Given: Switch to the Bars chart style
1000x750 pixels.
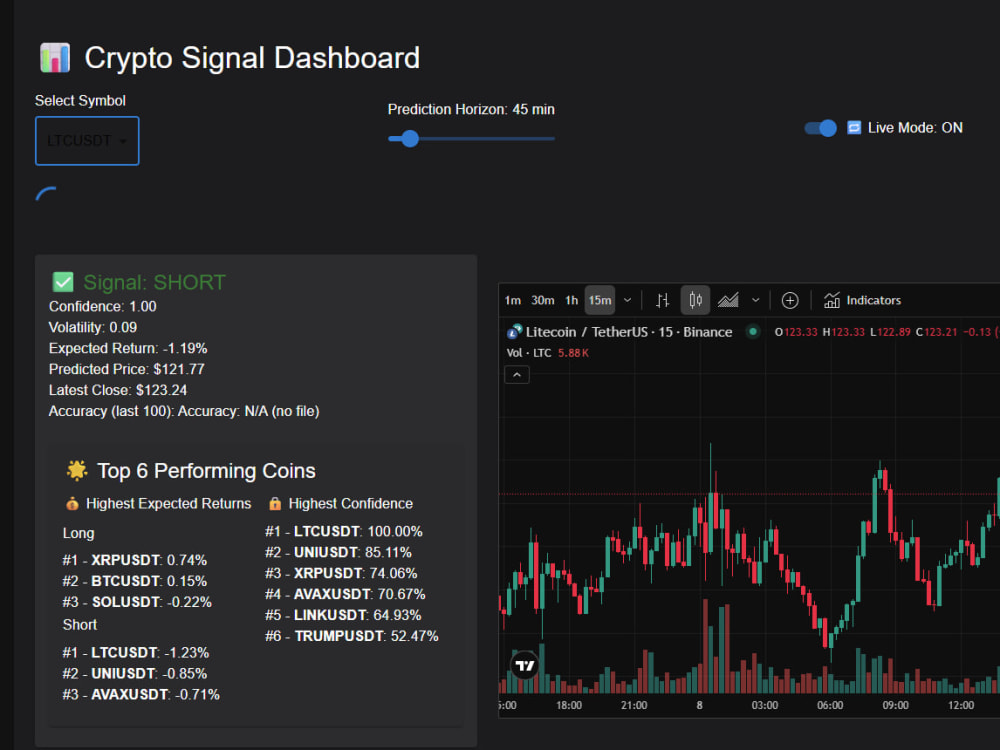Looking at the screenshot, I should [x=663, y=300].
